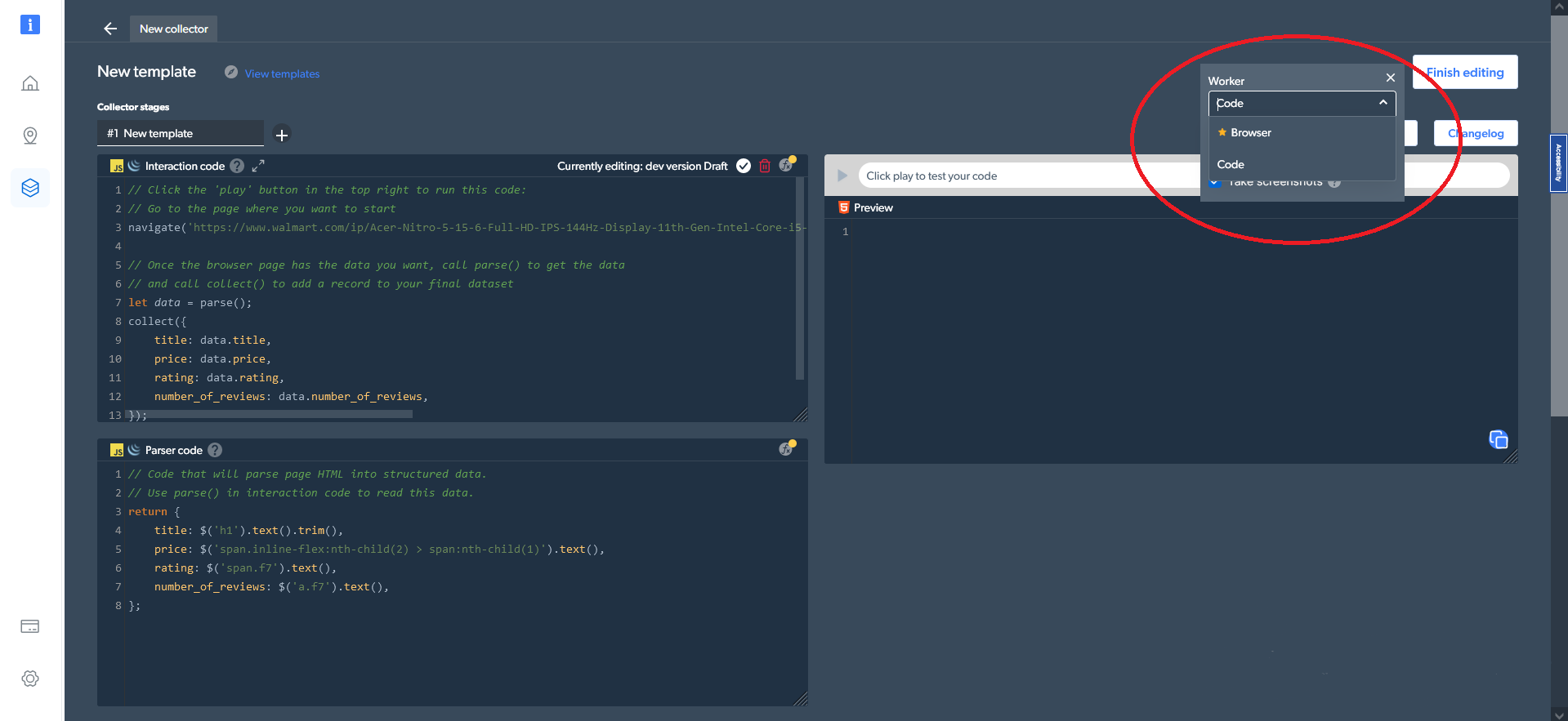Switch to the New collector tab
This screenshot has height=721, width=1568.
pyautogui.click(x=173, y=29)
